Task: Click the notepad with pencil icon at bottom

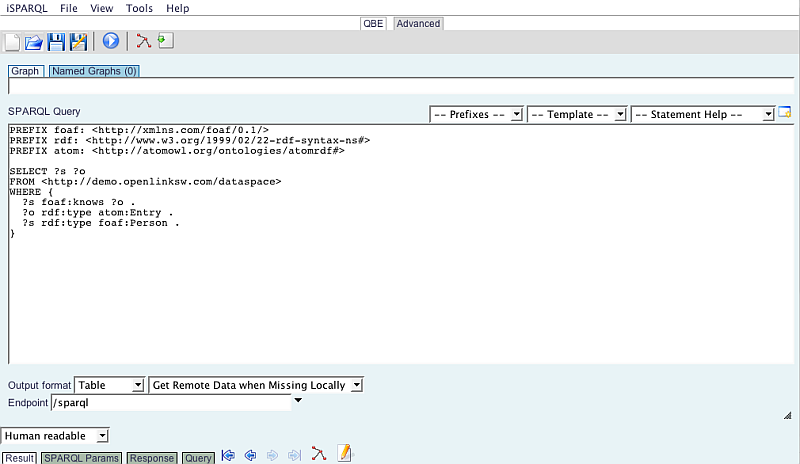Action: [345, 453]
